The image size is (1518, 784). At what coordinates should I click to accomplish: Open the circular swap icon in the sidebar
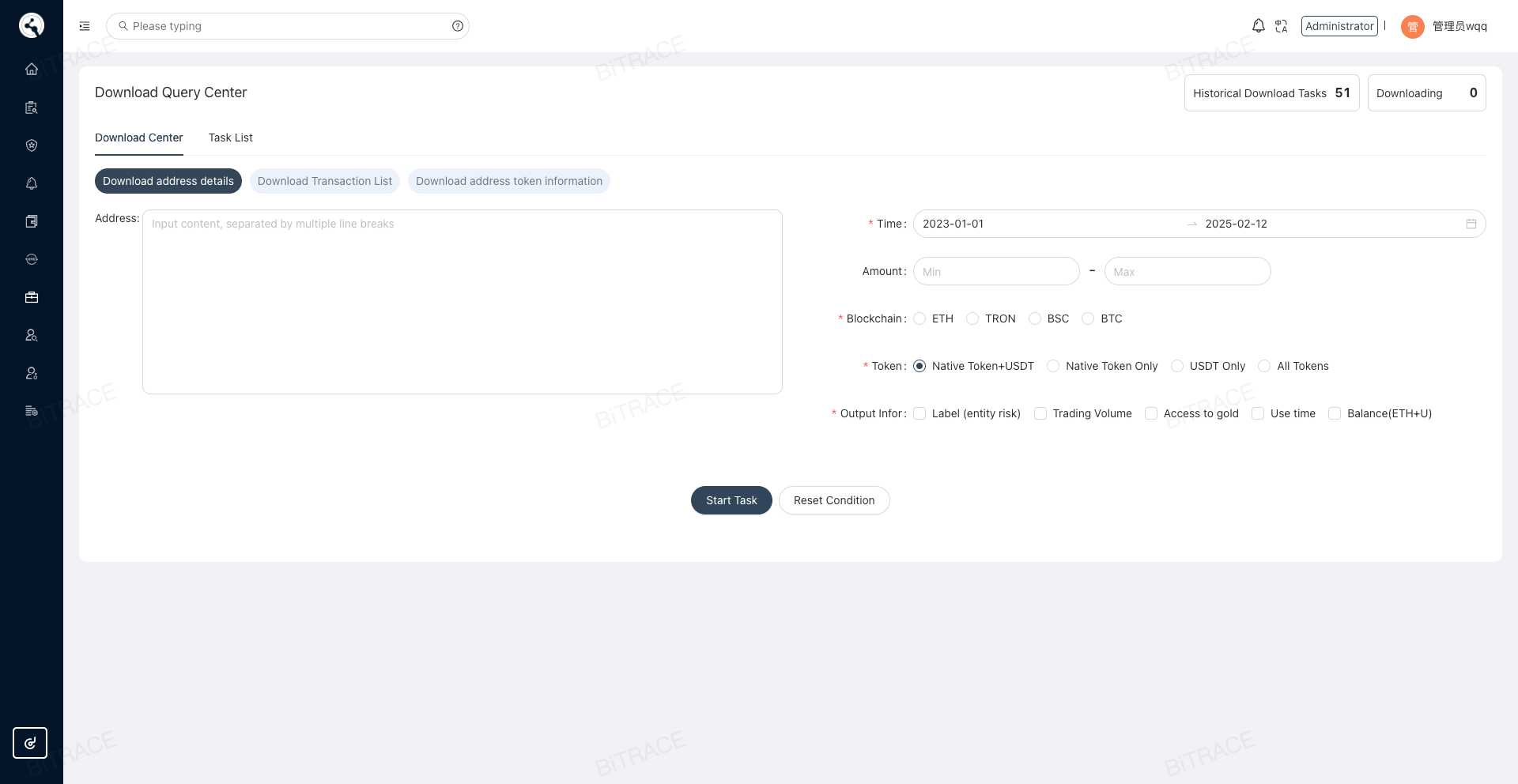click(x=32, y=259)
